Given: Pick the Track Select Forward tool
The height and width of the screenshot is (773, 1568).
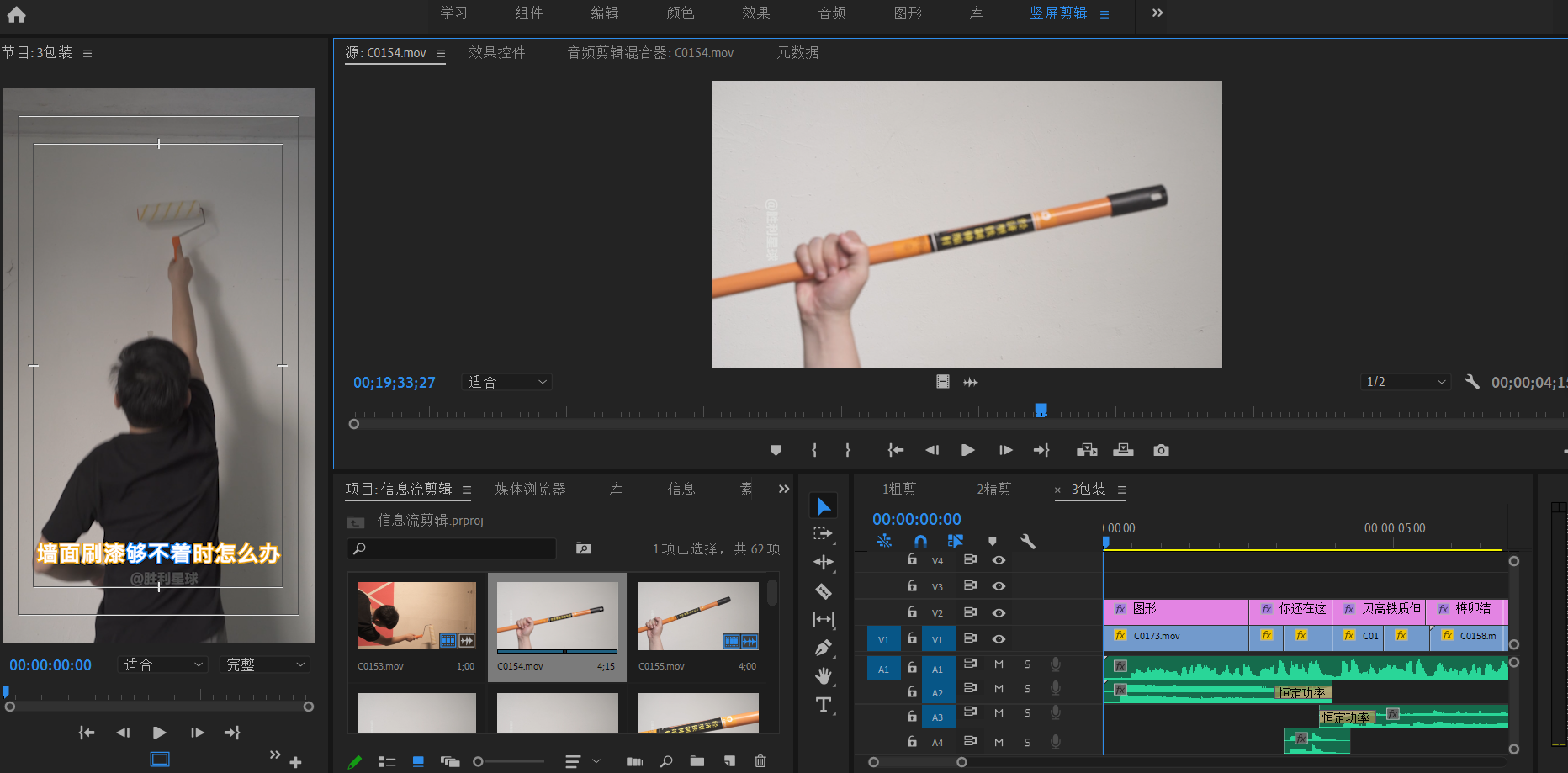Looking at the screenshot, I should coord(824,534).
